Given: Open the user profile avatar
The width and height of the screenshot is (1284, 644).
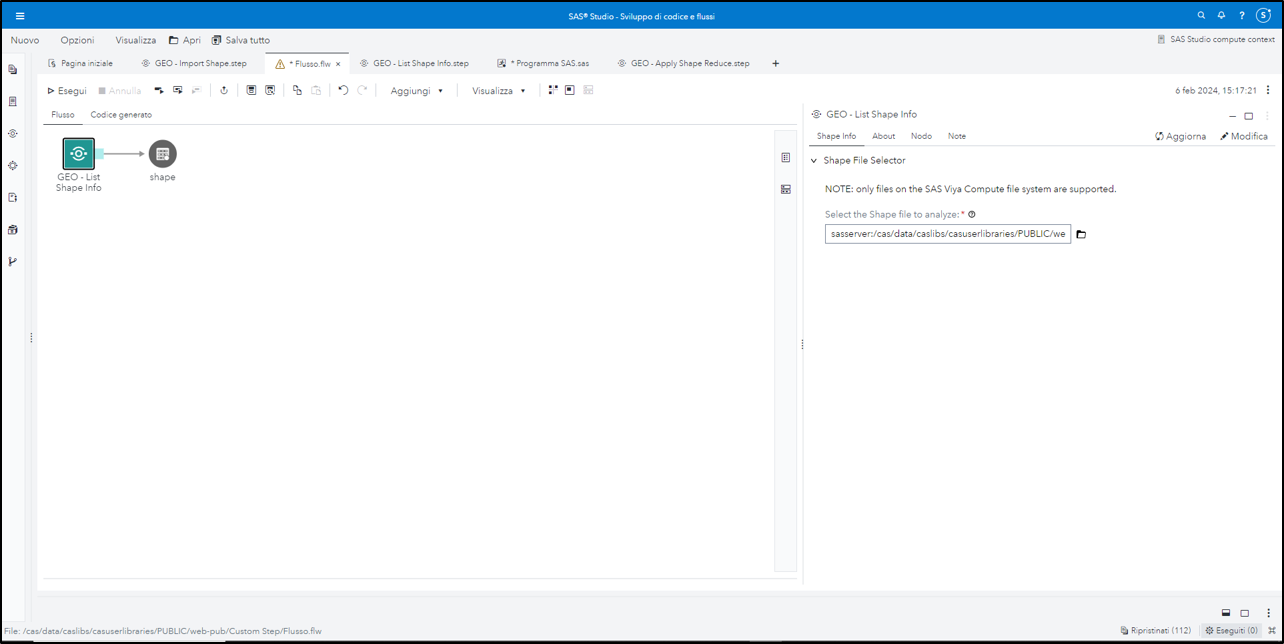Looking at the screenshot, I should coord(1264,16).
